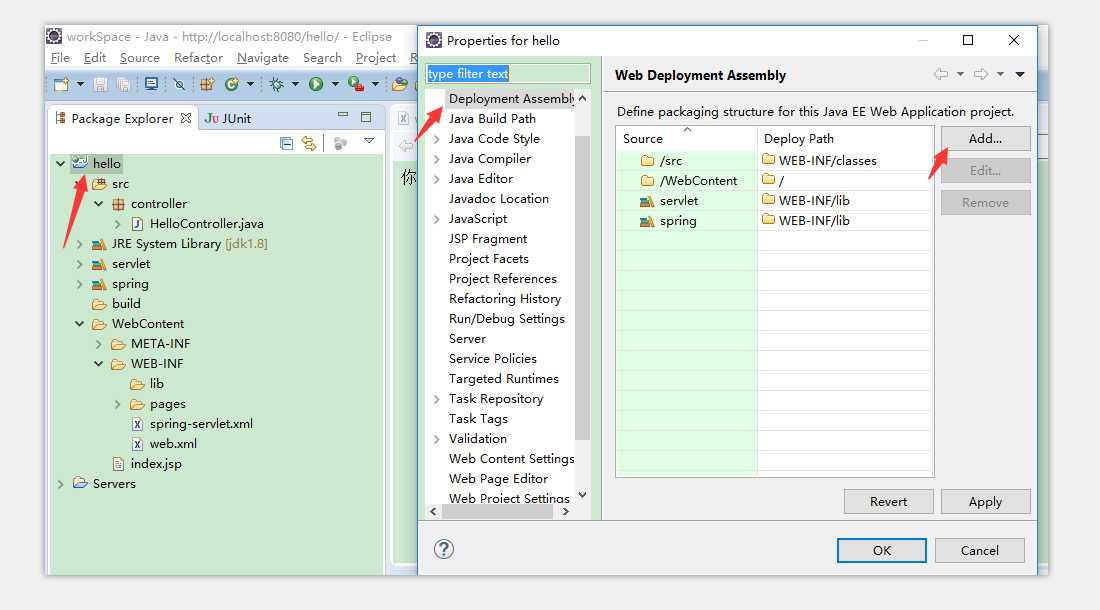
Task: Open the forward history dropdown in dialog header
Action: coord(1000,74)
